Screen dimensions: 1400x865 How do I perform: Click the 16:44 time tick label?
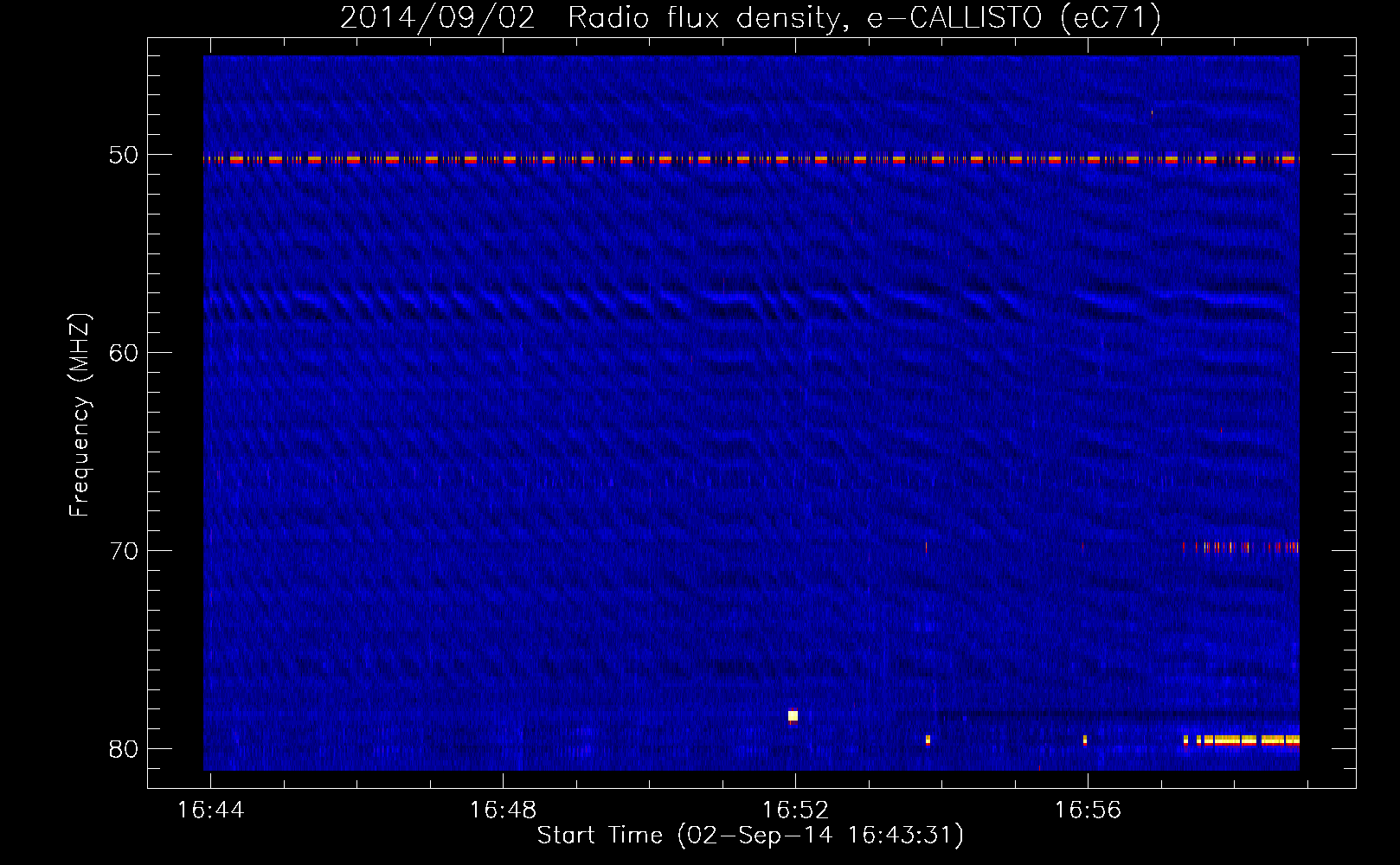click(210, 811)
